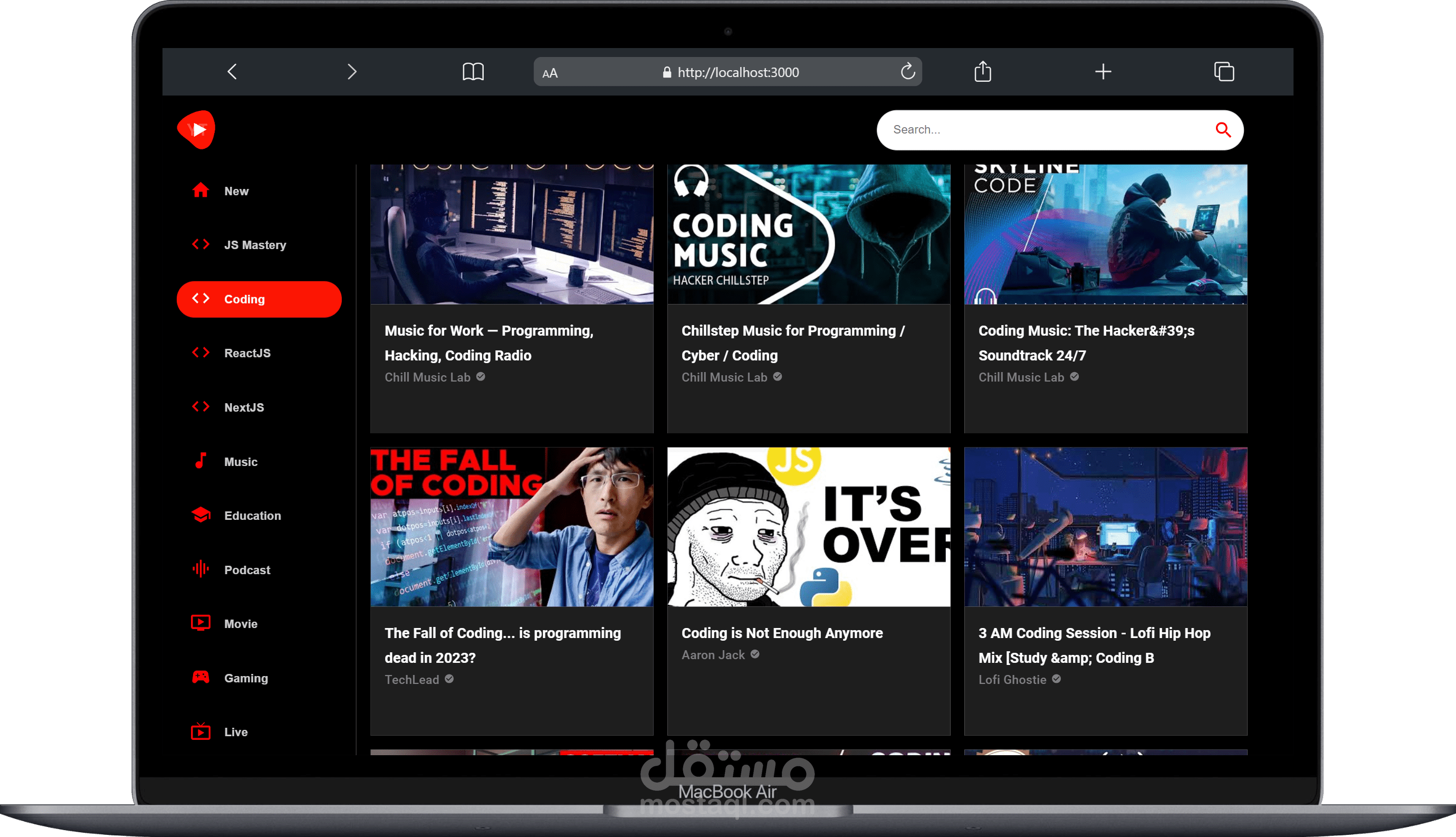Select the JS Mastery category
1456x837 pixels.
click(255, 245)
